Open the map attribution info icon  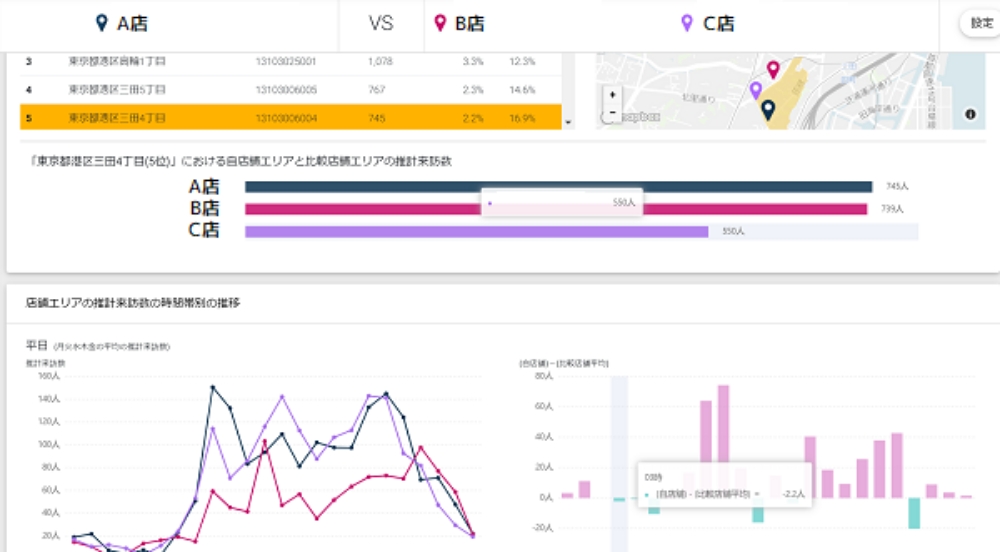[970, 115]
